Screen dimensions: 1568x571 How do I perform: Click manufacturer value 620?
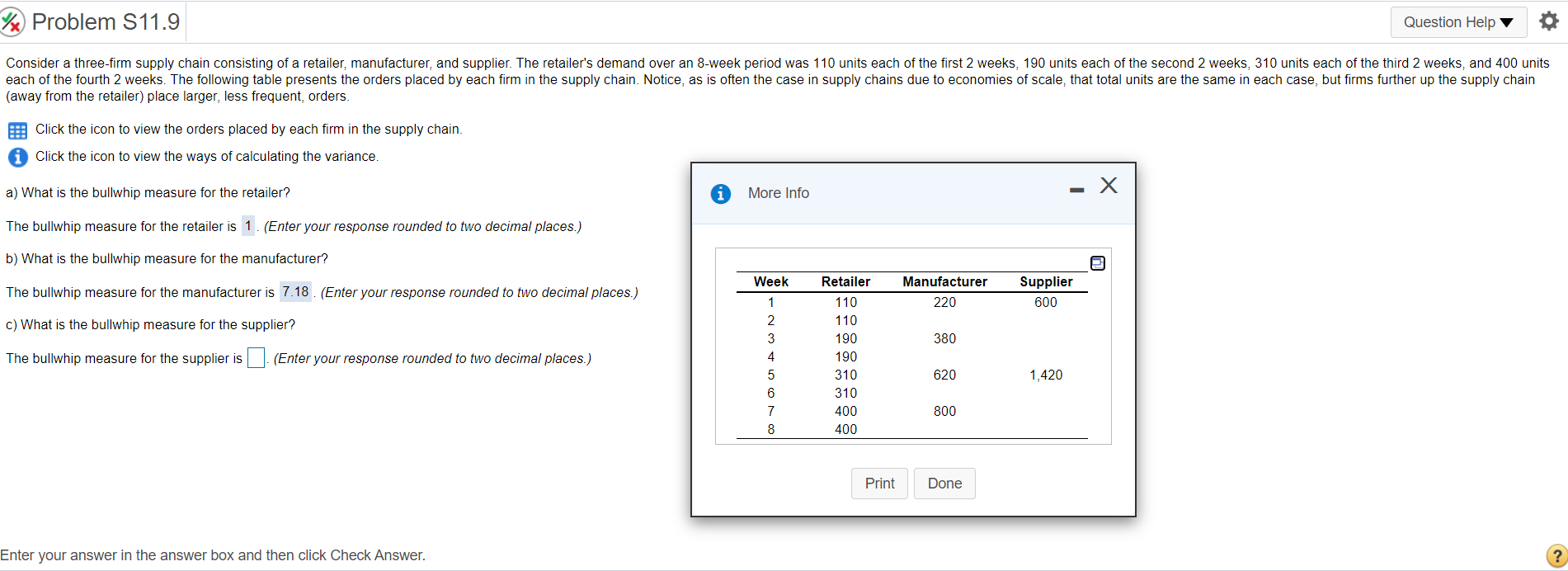pyautogui.click(x=944, y=375)
